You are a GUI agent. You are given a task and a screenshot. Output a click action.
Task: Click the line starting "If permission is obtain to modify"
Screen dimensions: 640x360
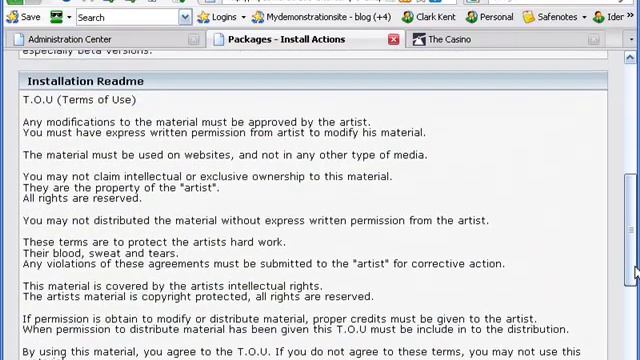[280, 319]
